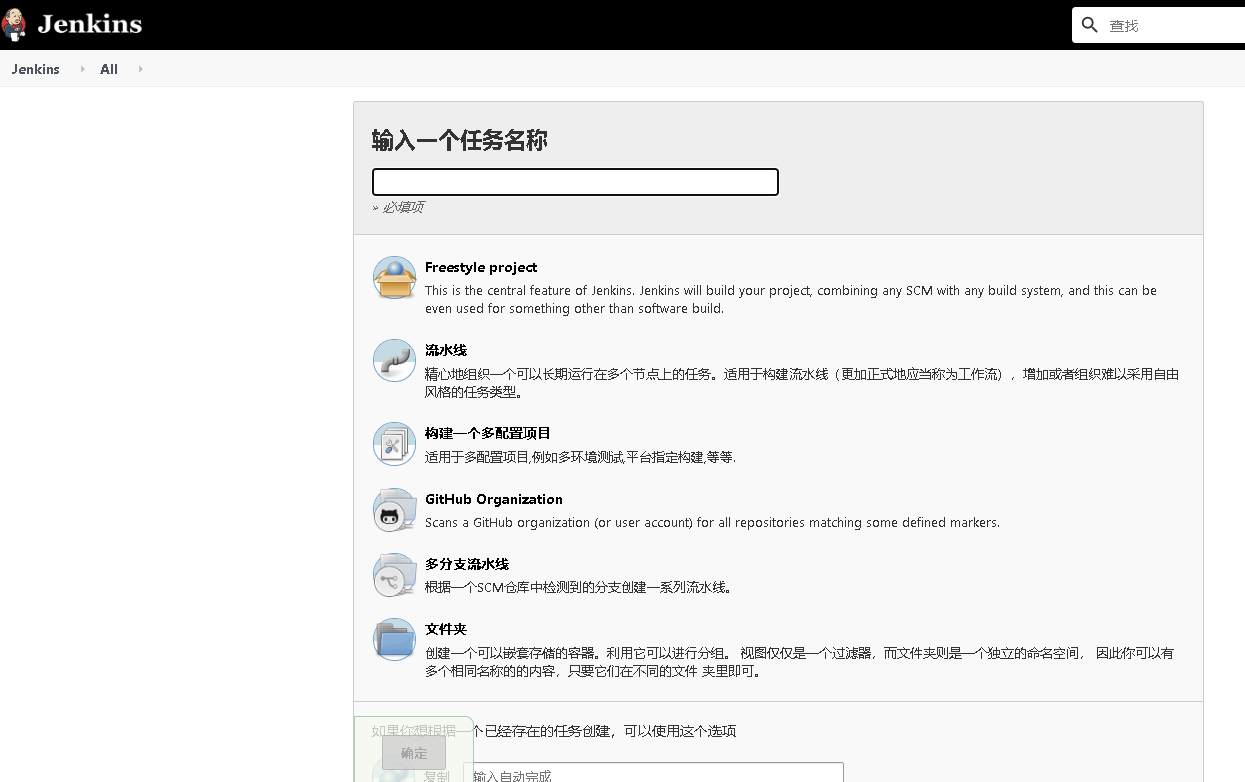Click the 输入自动完成 copy-from field
This screenshot has width=1245, height=782.
pos(655,776)
